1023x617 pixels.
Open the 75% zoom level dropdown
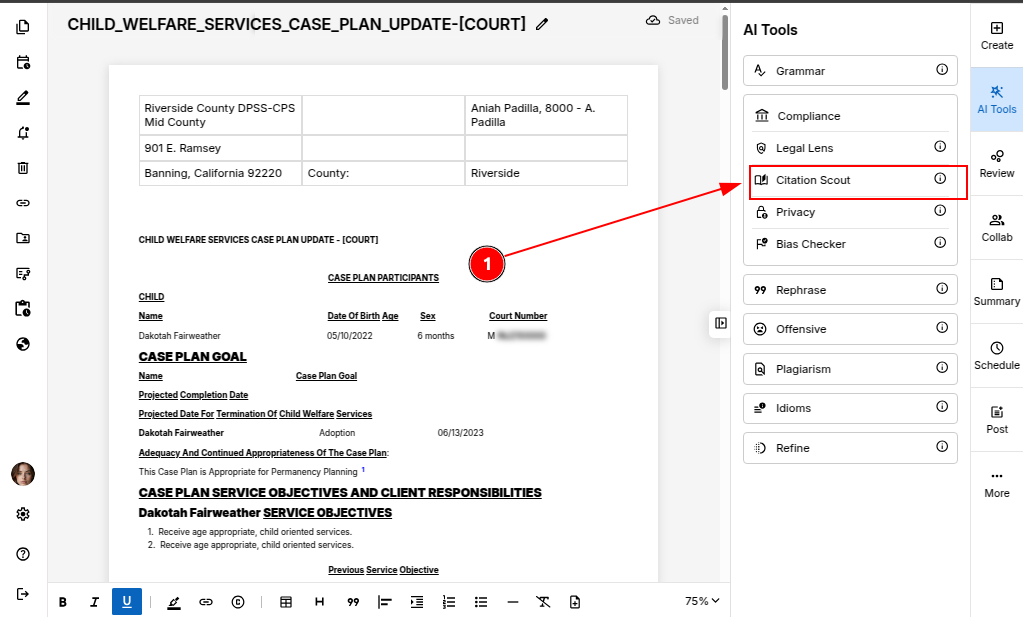[x=702, y=601]
